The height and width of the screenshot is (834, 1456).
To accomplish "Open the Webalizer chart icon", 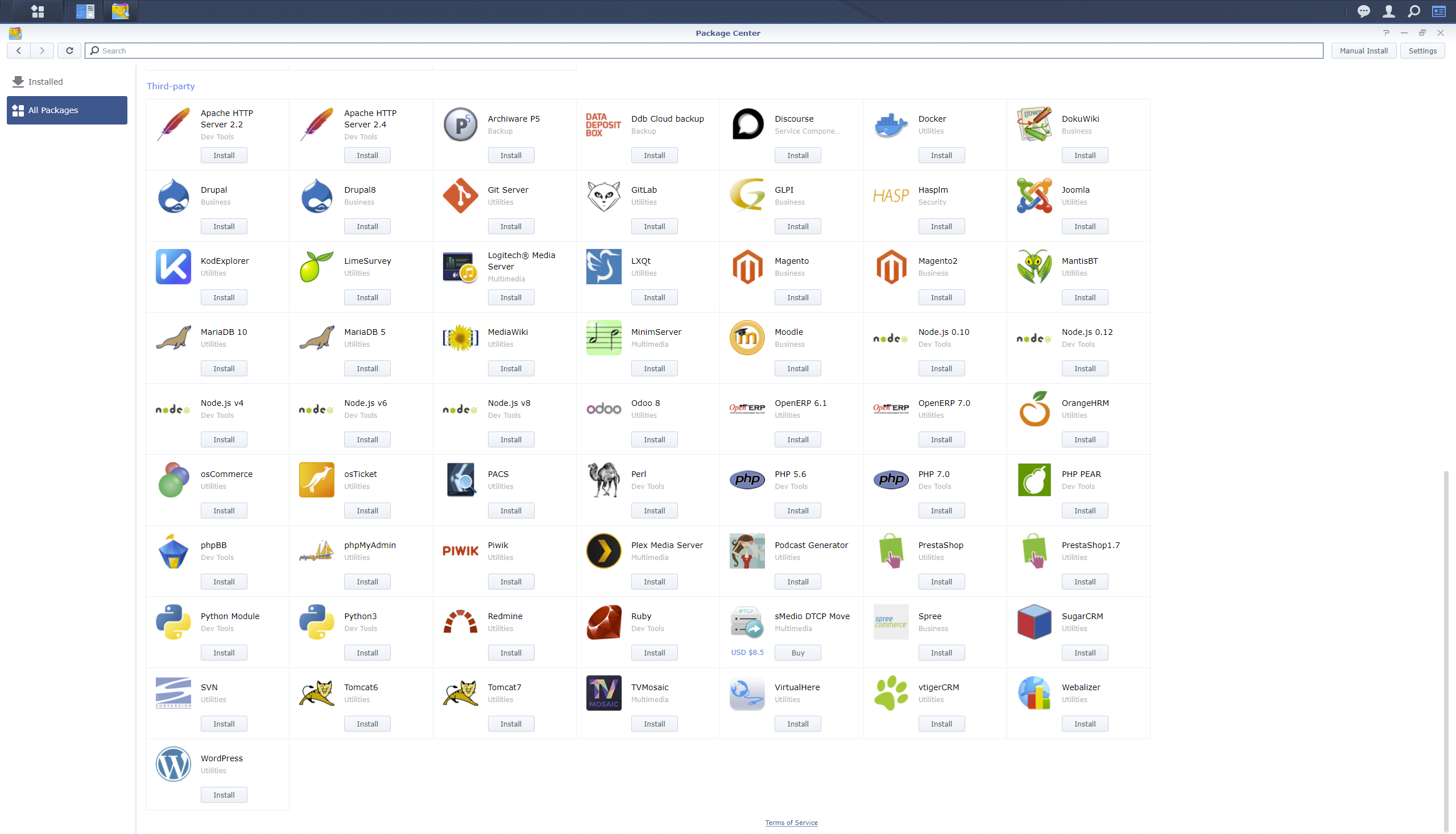I will 1033,692.
